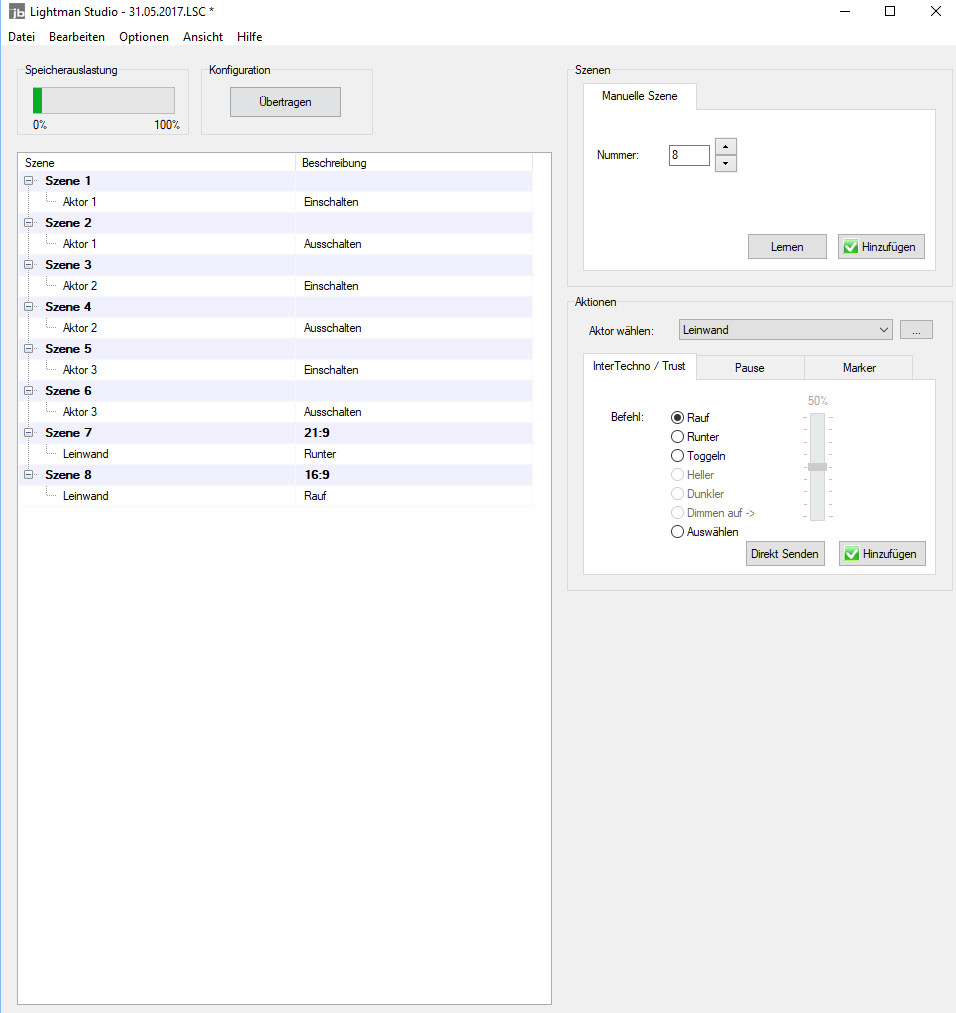Click the dimming level slider handle
This screenshot has height=1013, width=956.
click(817, 467)
